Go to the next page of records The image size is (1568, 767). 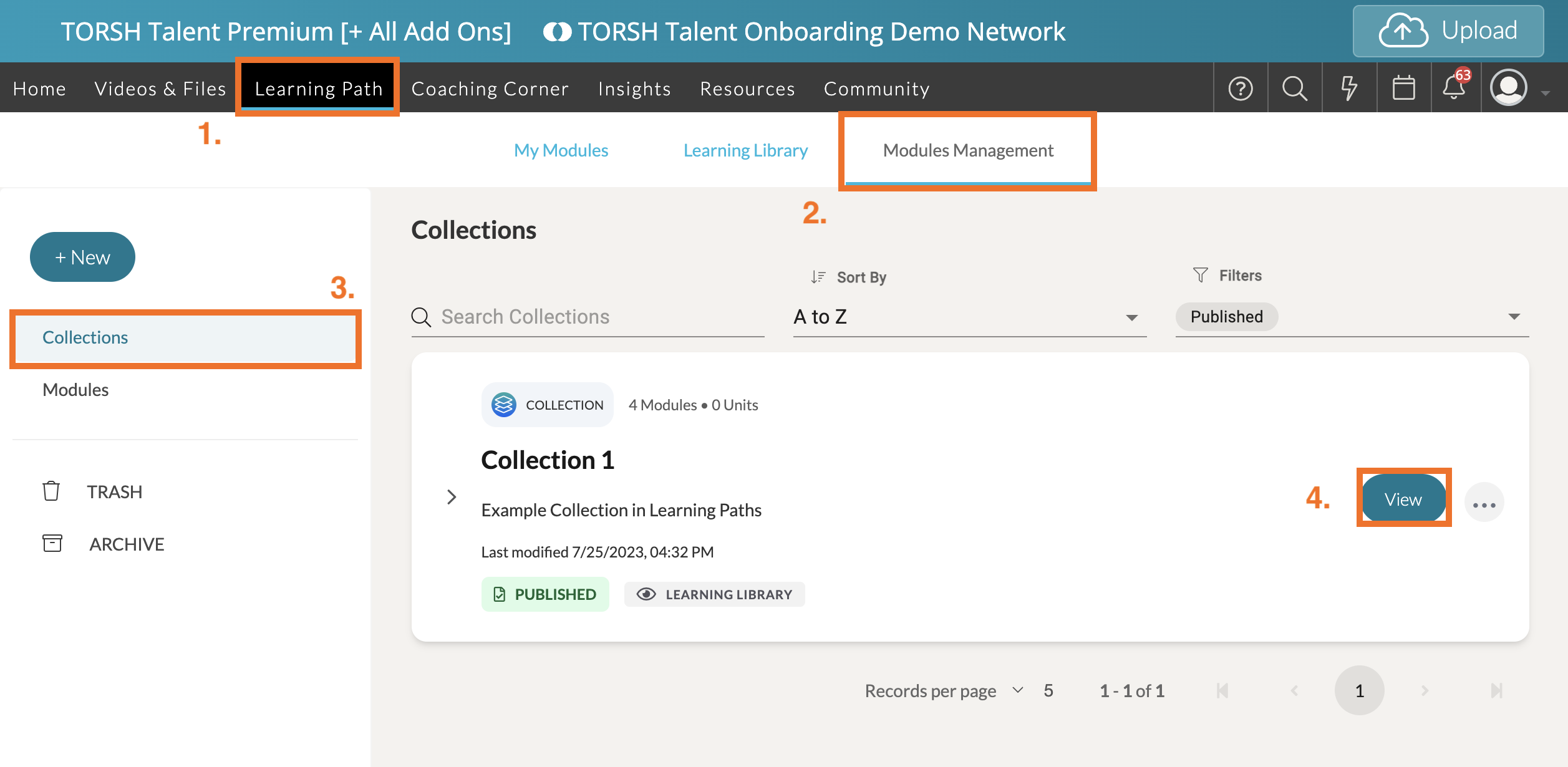(1425, 691)
